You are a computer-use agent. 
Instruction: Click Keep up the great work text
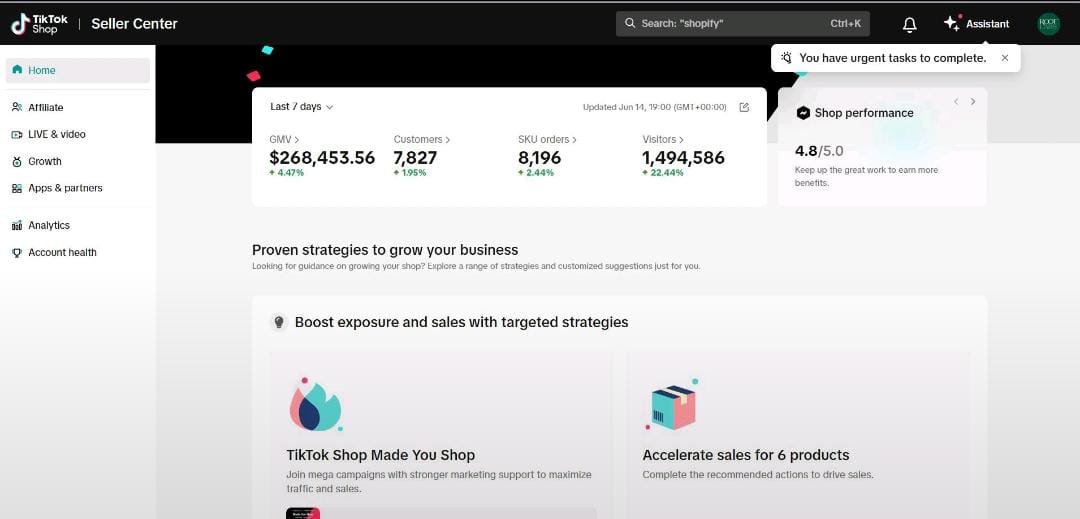point(866,176)
